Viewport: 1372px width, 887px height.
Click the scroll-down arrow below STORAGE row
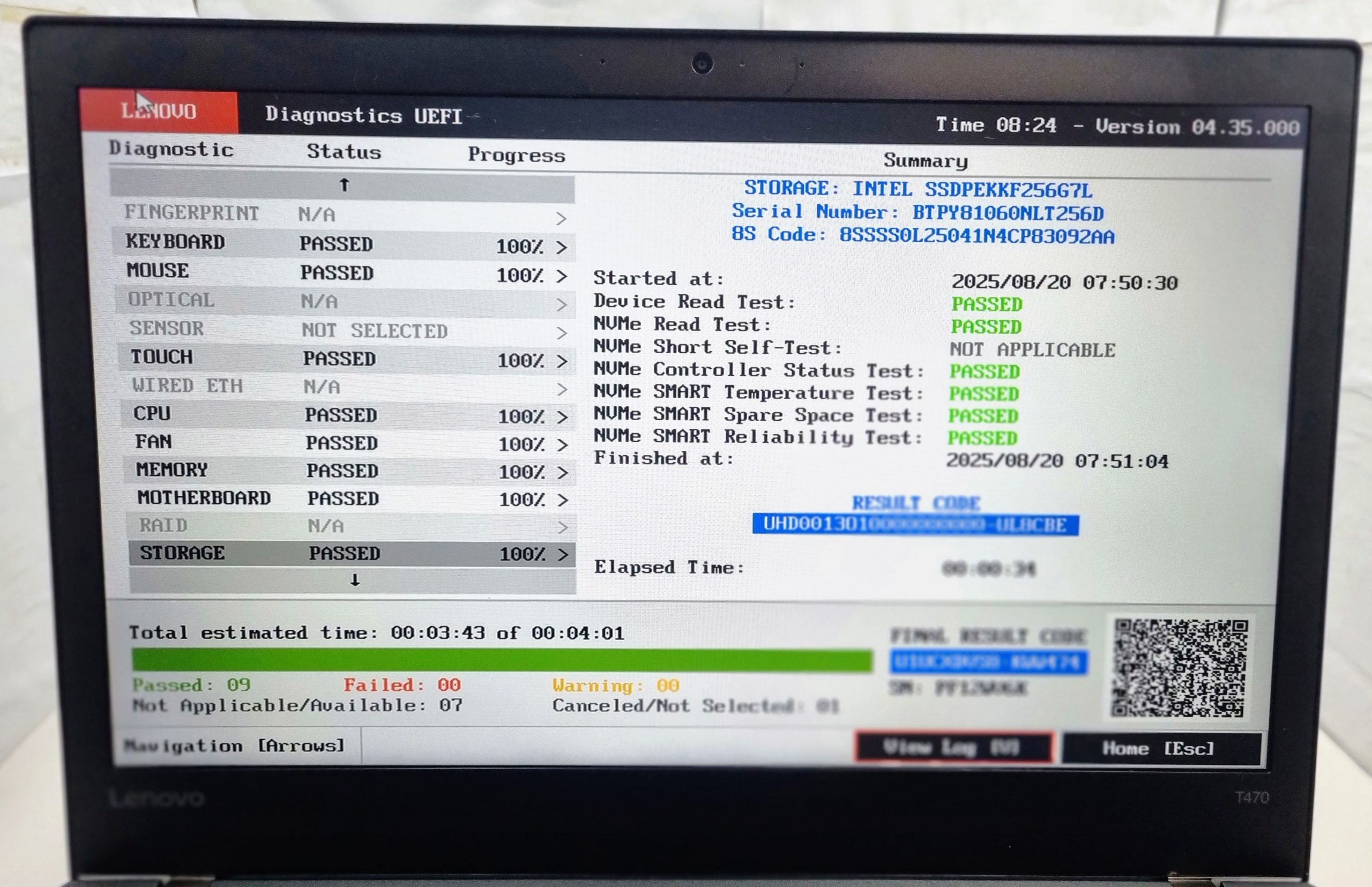click(x=355, y=580)
